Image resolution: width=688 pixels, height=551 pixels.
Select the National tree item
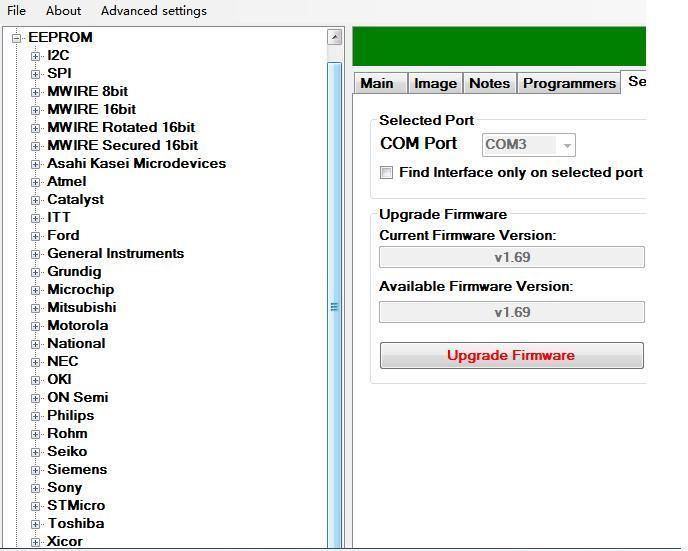(76, 343)
